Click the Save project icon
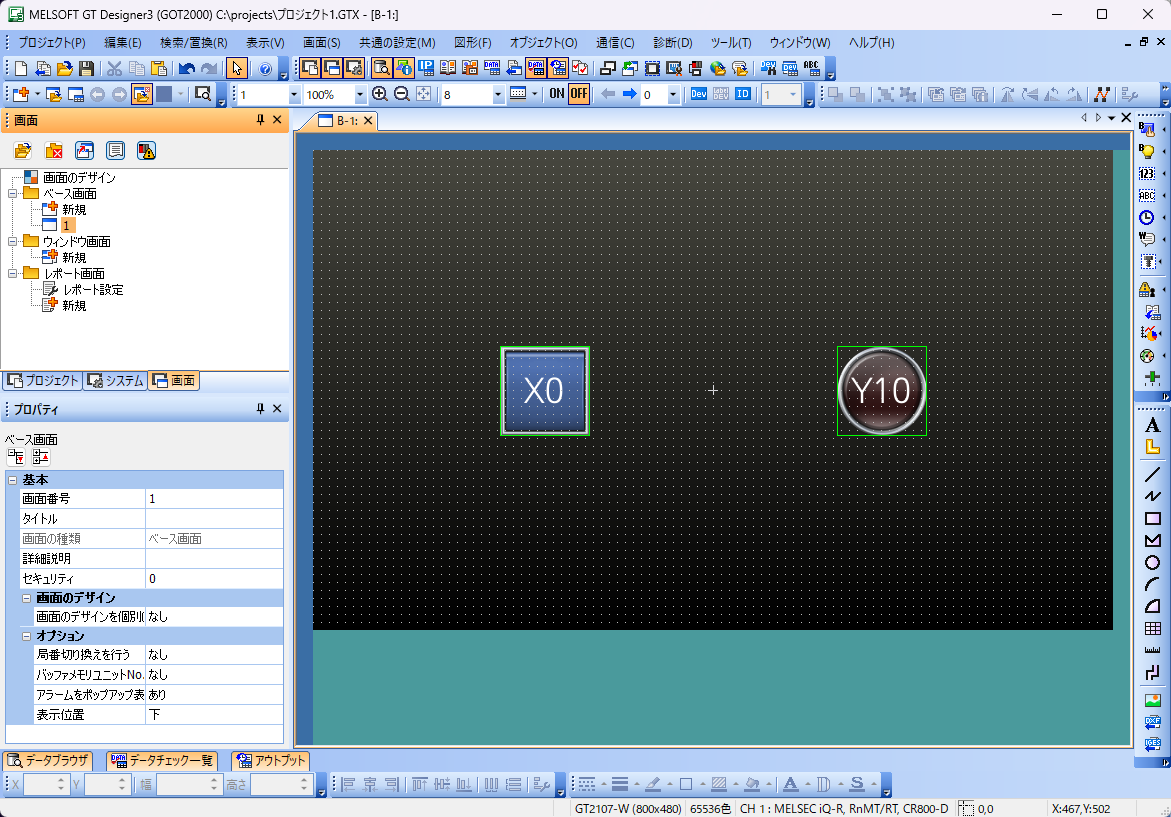Image resolution: width=1171 pixels, height=817 pixels. 87,69
